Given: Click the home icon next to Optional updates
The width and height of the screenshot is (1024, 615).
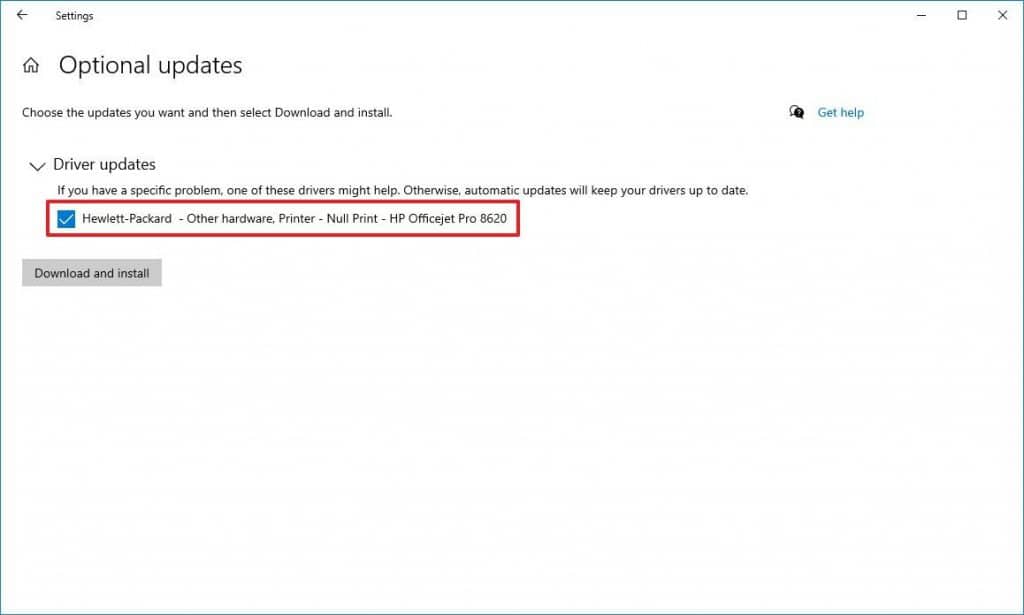Looking at the screenshot, I should point(31,64).
